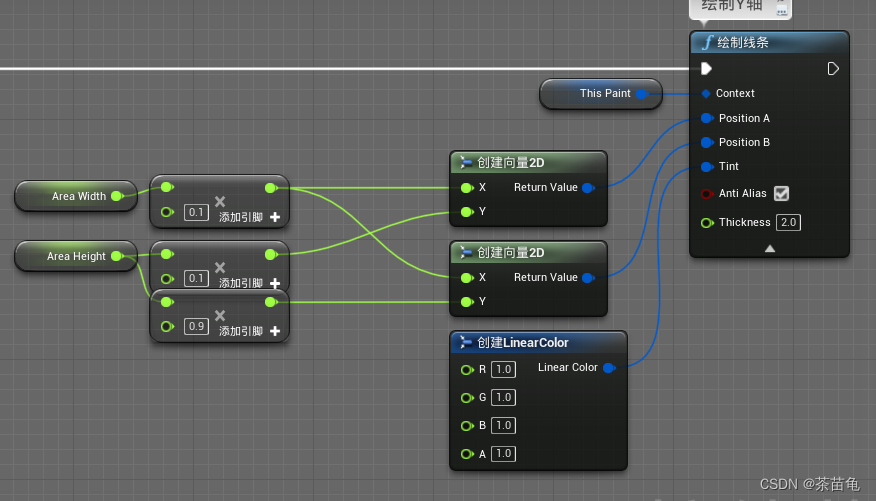Click the float pin beside the 0.9 value
The height and width of the screenshot is (501, 876).
pos(167,326)
